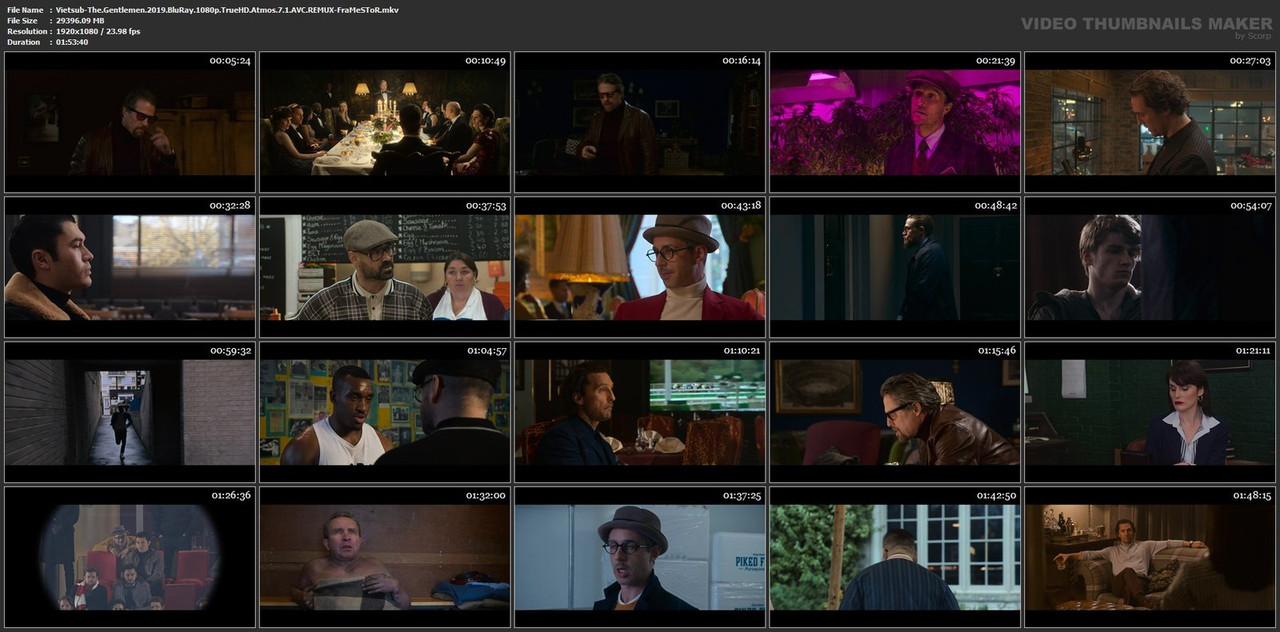The width and height of the screenshot is (1280, 632).
Task: Click the thumbnail stamped 01:15:46
Action: tap(895, 412)
